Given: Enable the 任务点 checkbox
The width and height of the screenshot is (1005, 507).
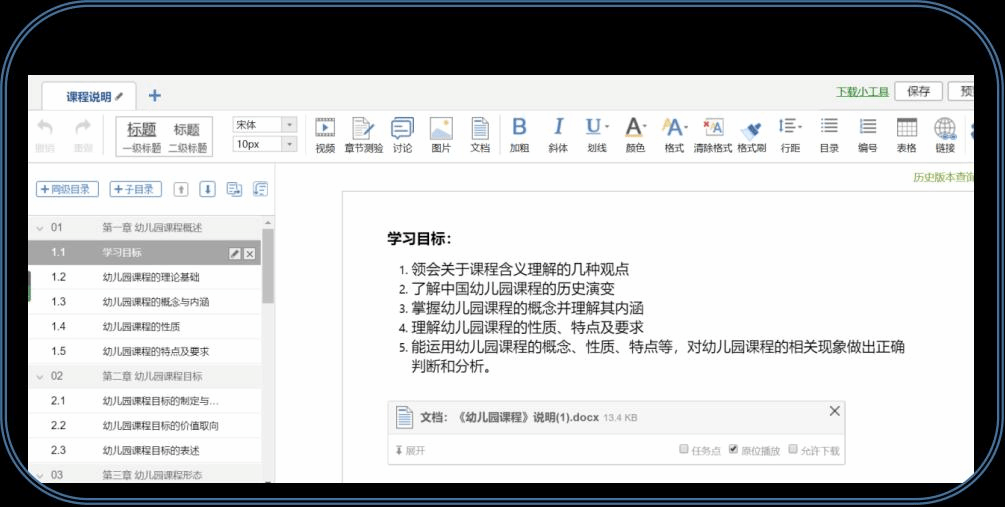Looking at the screenshot, I should tap(684, 450).
